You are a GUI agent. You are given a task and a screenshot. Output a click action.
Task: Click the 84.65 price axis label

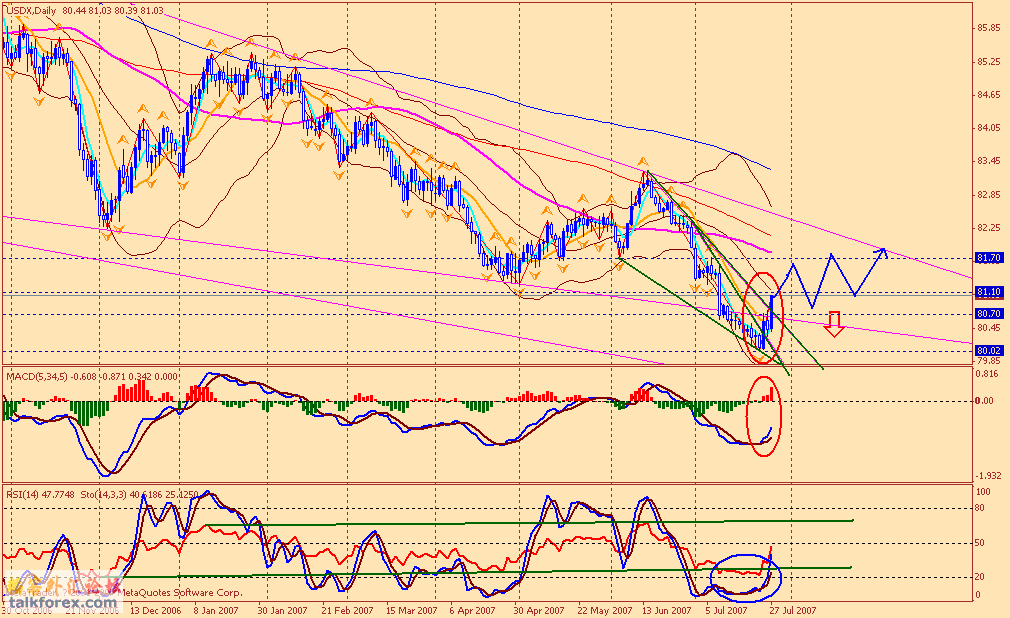989,95
